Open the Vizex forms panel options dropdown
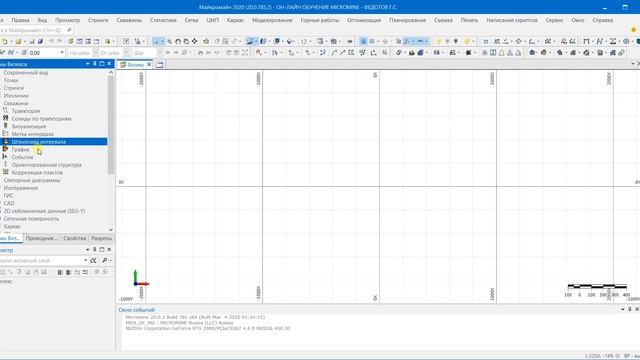 (x=87, y=64)
